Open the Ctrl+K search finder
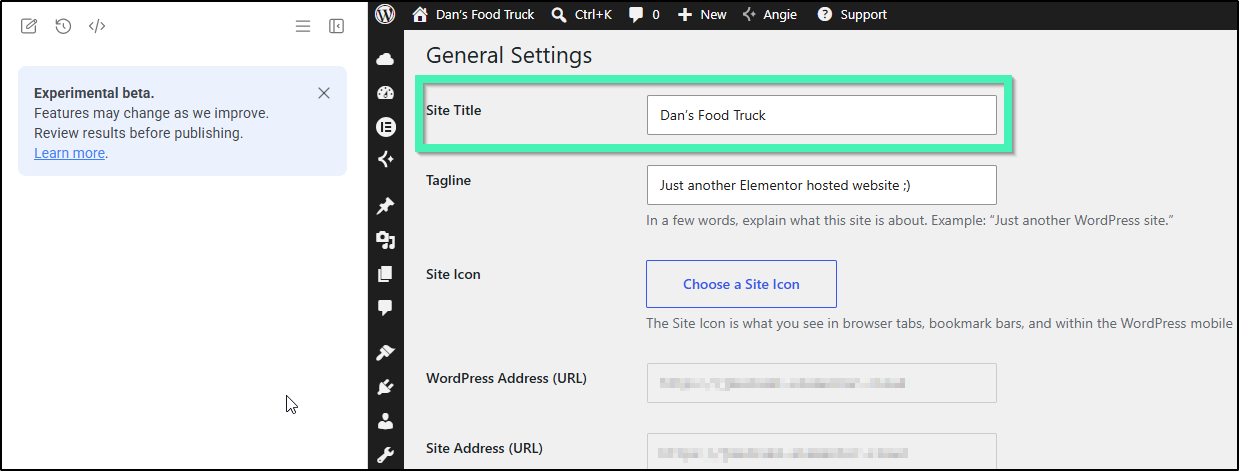Screen dimensions: 1239x471 [581, 14]
